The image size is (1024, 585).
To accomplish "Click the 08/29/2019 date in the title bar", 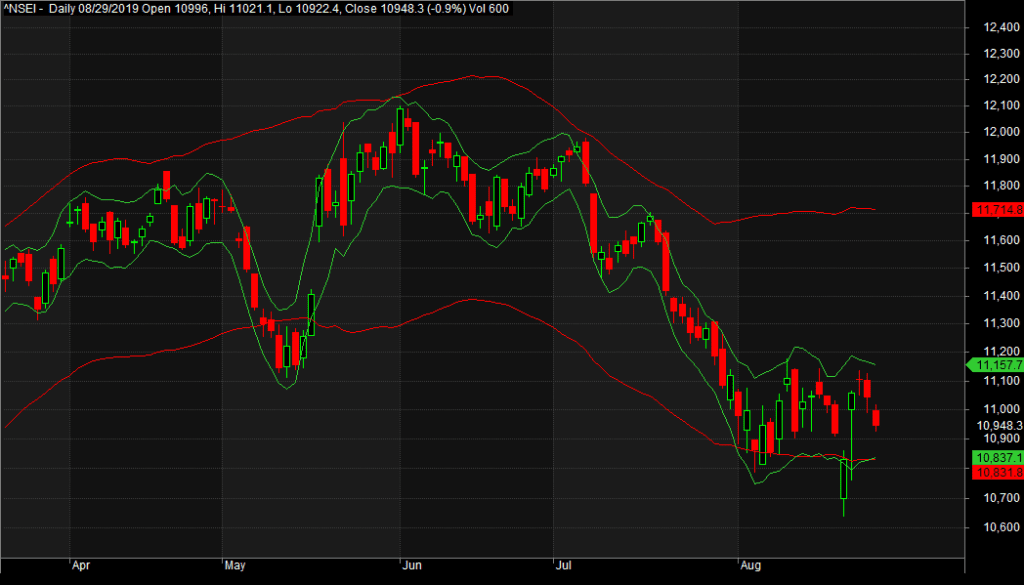I will (x=108, y=8).
